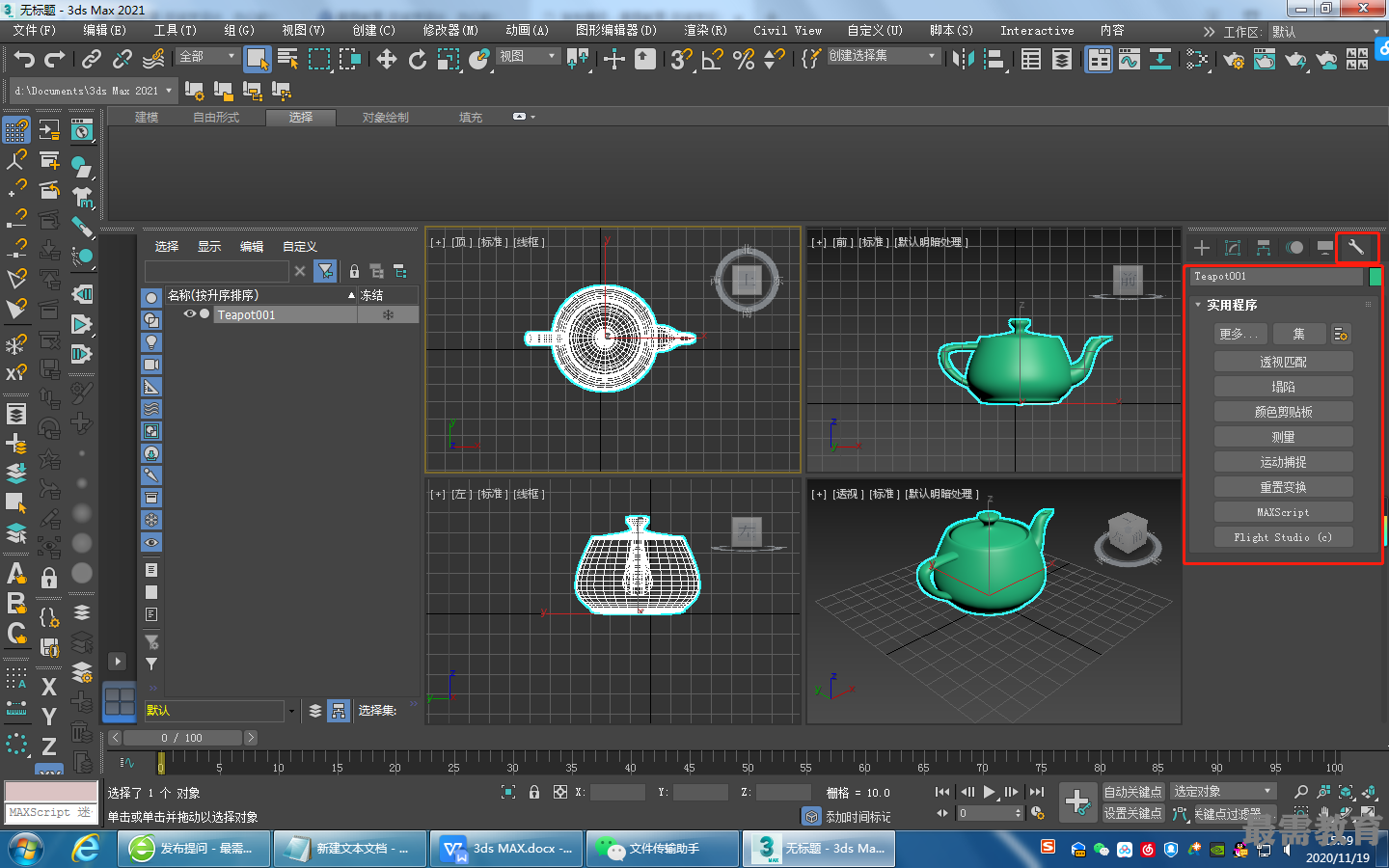Toggle display lights filter icon

(x=151, y=341)
